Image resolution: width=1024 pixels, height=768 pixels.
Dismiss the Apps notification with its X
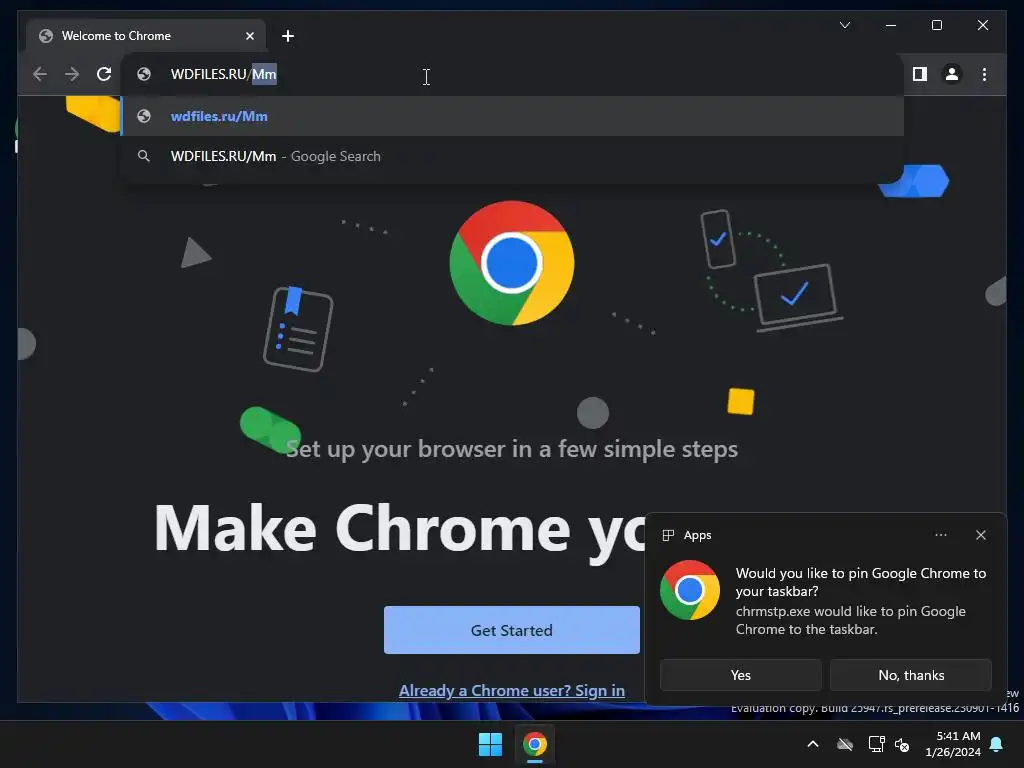click(980, 535)
